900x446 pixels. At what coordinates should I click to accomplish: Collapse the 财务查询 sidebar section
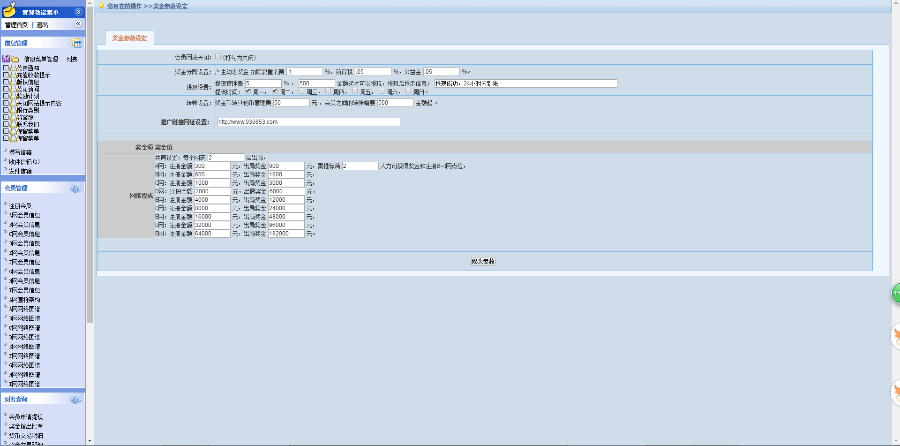point(75,397)
